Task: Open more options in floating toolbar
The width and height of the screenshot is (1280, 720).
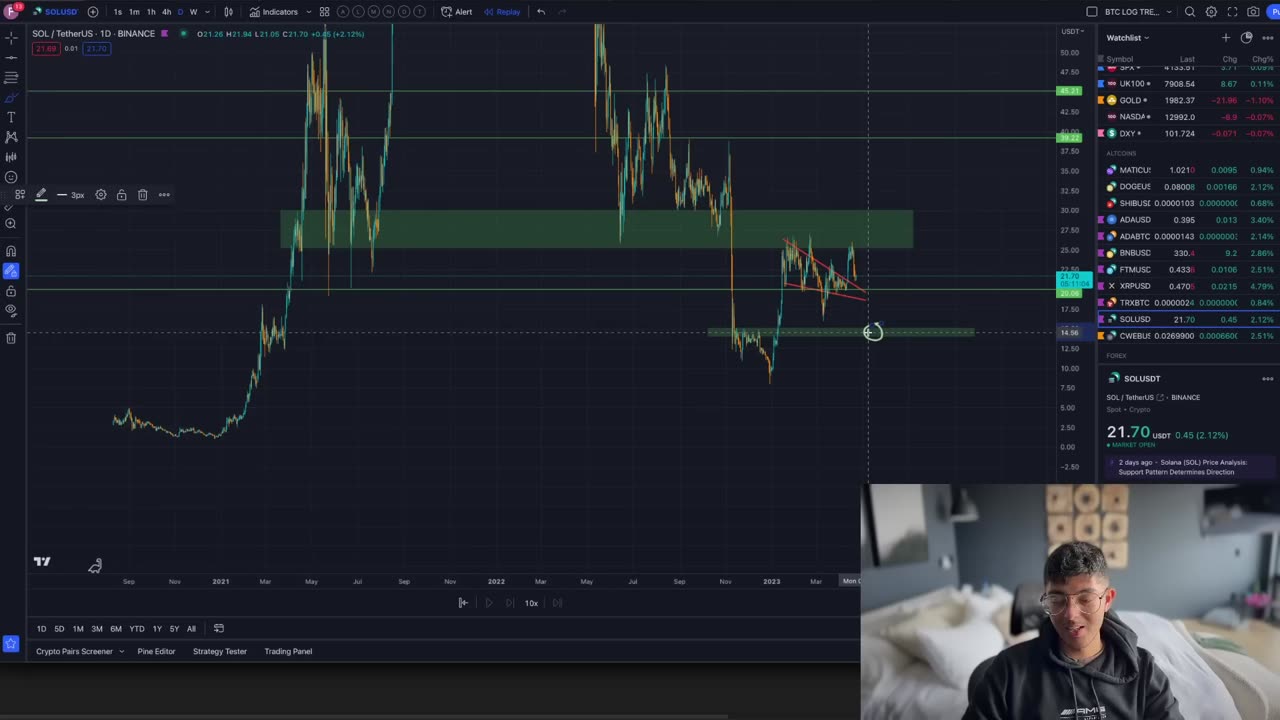Action: (x=164, y=195)
